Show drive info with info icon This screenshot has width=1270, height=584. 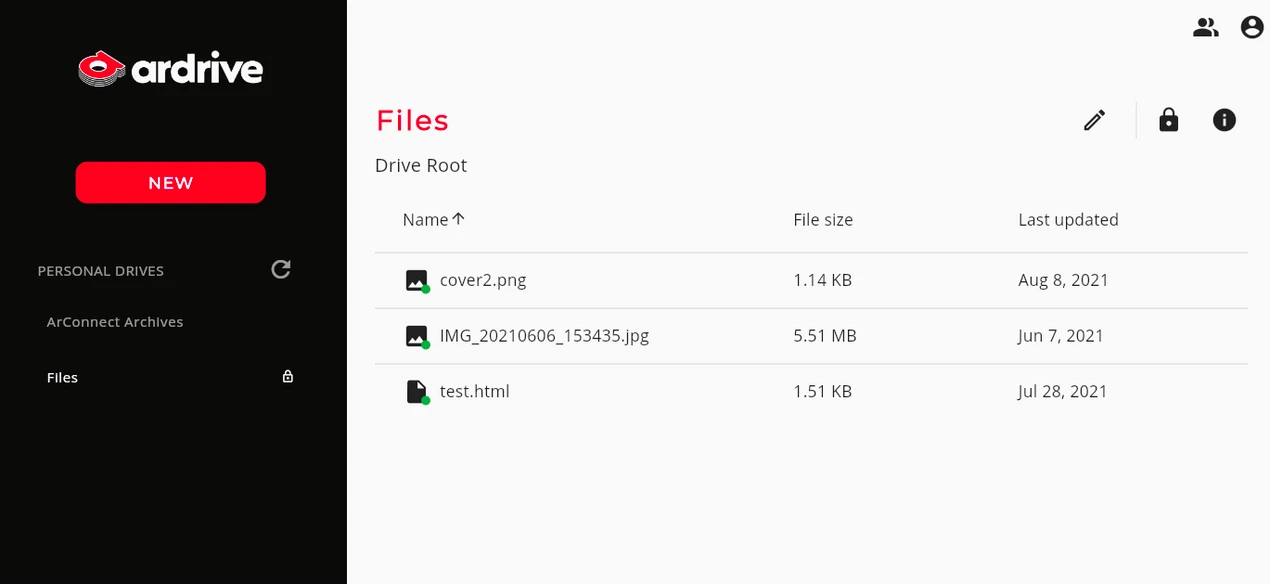[1224, 120]
